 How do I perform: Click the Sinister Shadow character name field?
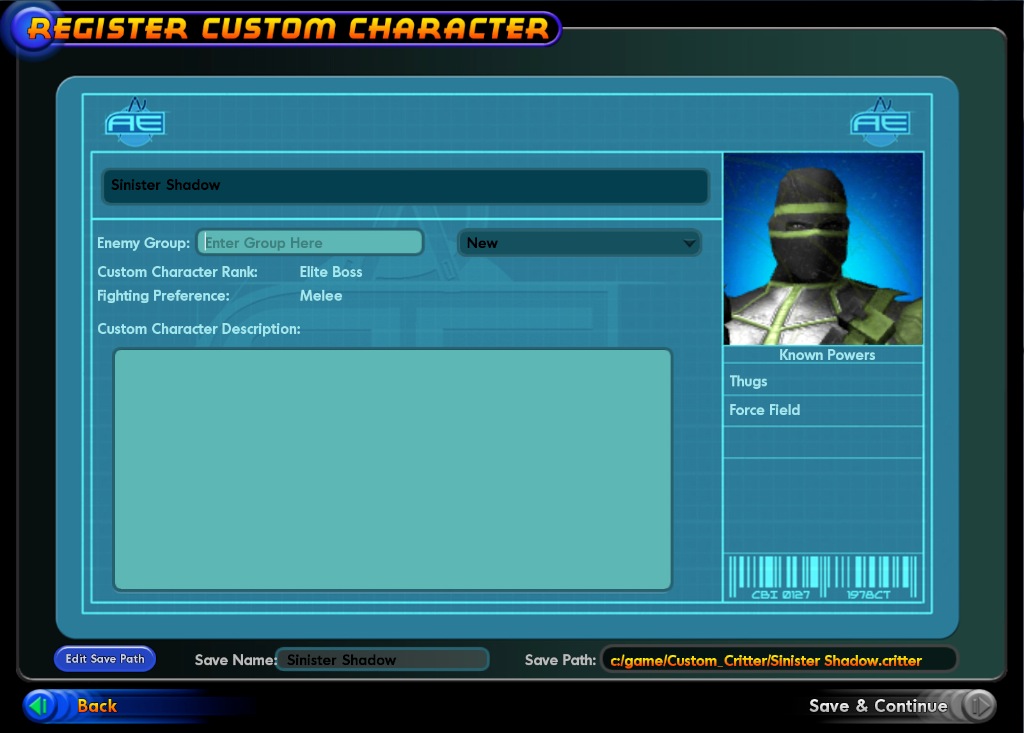tap(405, 186)
